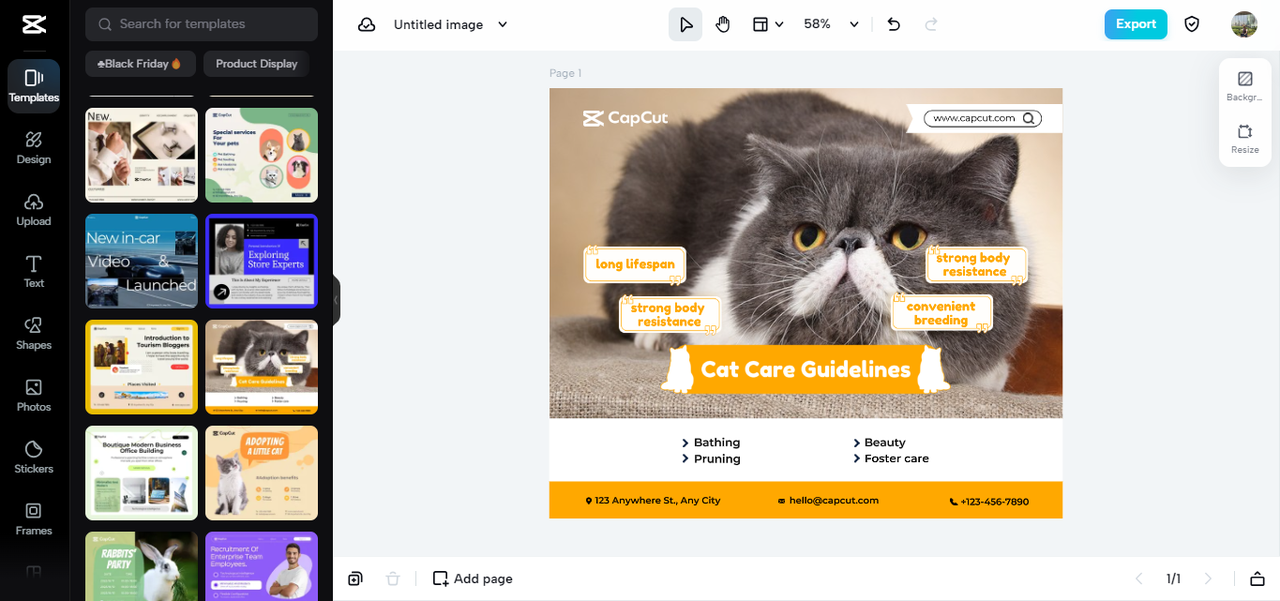Choose the New in-car Video template
The image size is (1280, 601).
(141, 260)
